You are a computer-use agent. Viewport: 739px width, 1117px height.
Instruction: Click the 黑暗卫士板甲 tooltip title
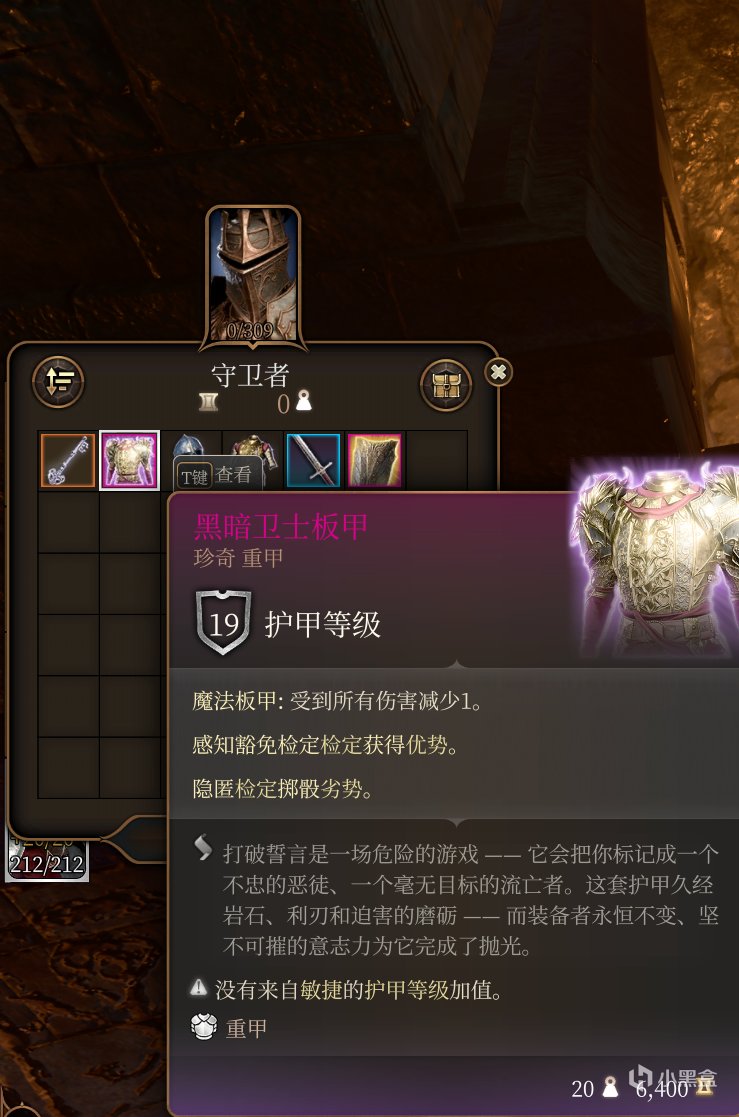click(x=281, y=526)
